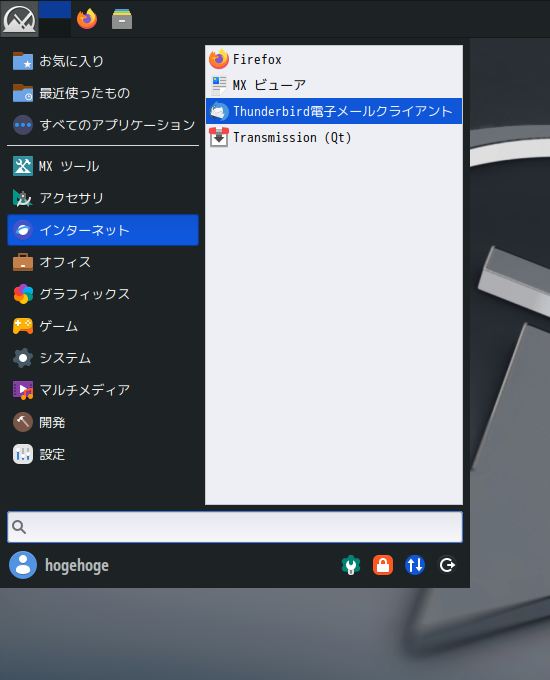
Task: Open the file manager panel icon
Action: tap(122, 19)
